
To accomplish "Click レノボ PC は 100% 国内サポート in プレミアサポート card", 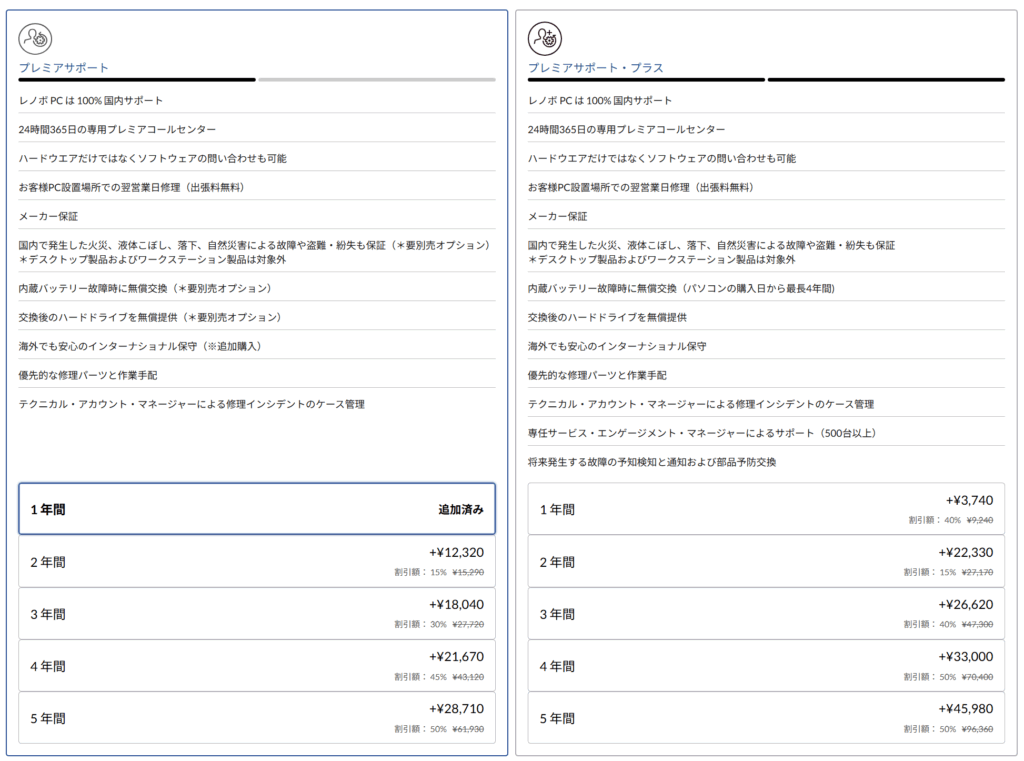I will click(x=91, y=101).
